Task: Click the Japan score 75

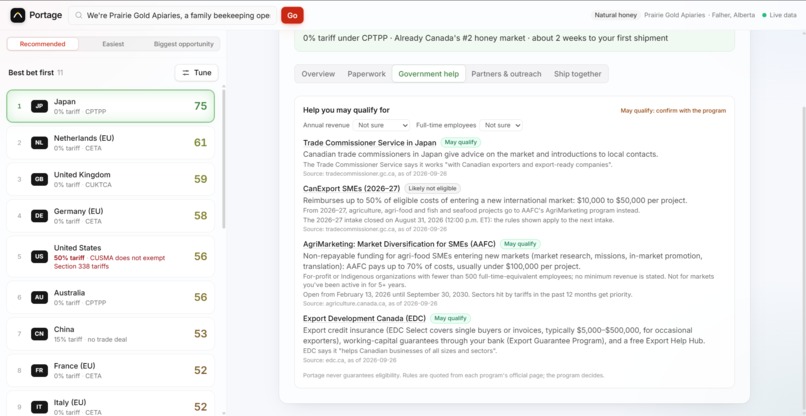Action: point(200,106)
